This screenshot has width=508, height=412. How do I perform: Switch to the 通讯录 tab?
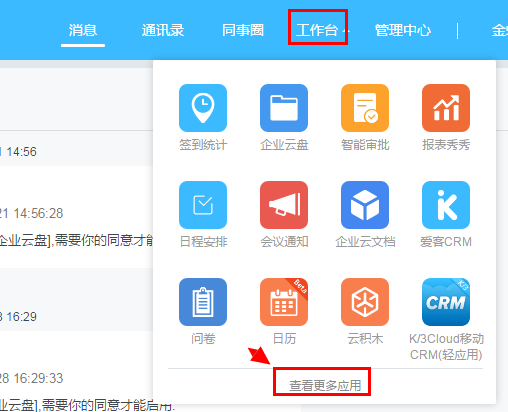point(163,30)
